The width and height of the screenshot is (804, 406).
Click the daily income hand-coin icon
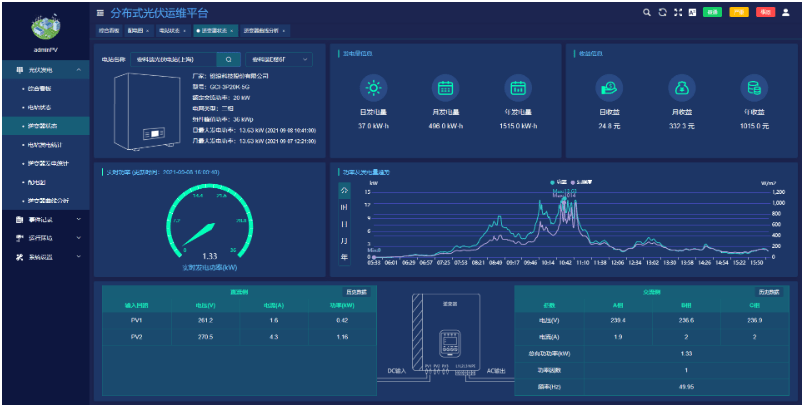coord(609,88)
